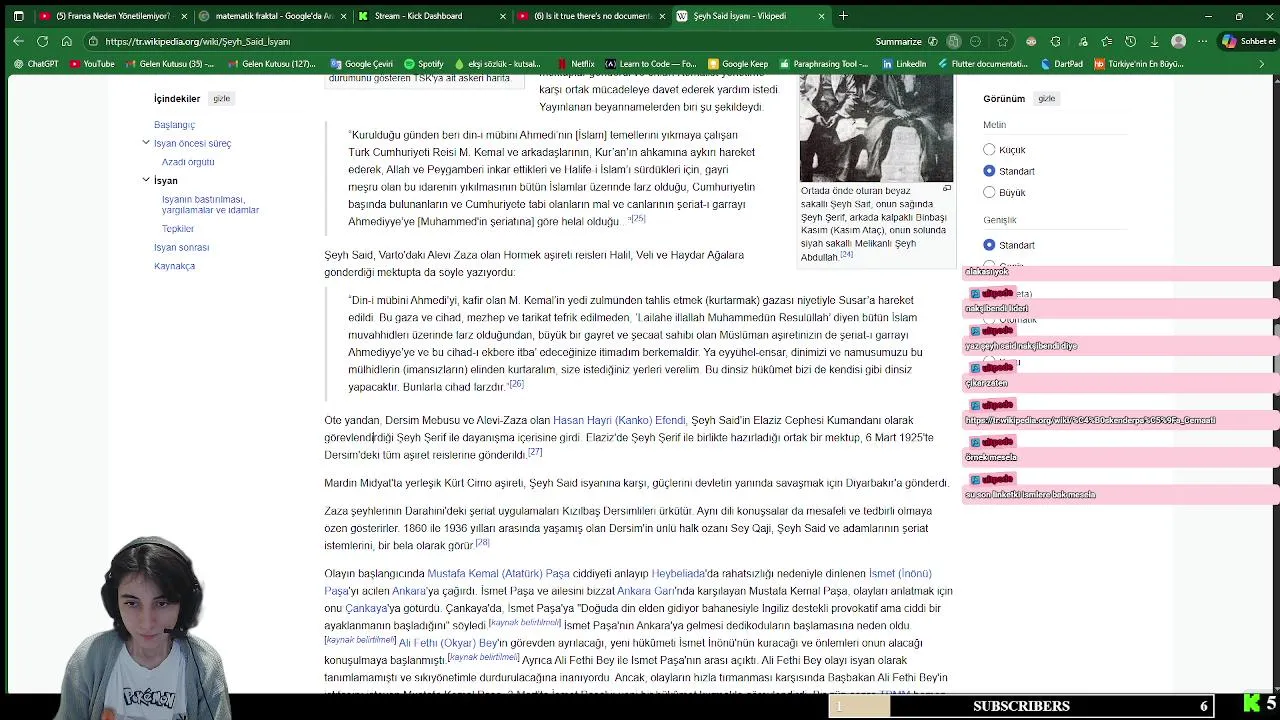Open the Downloads arrow icon
Screen dimensions: 1280x720
pyautogui.click(x=1154, y=41)
